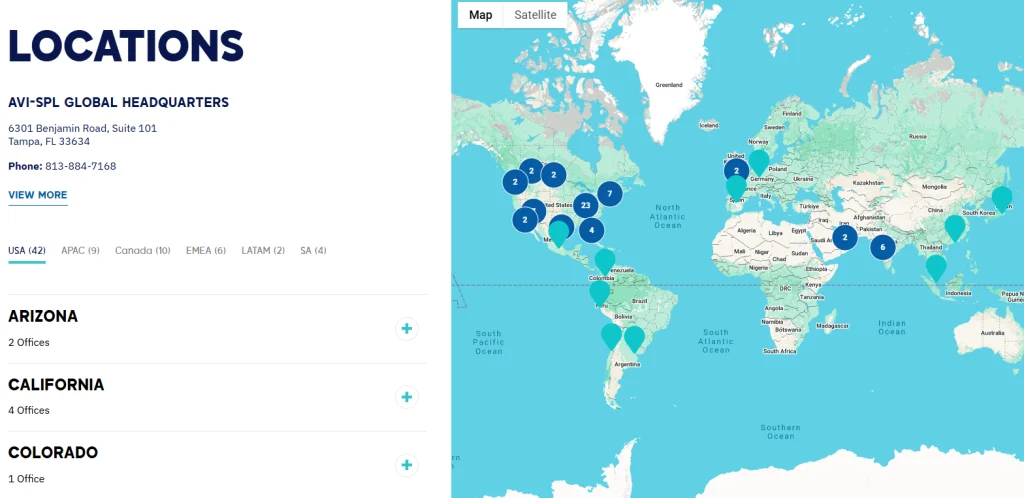
Task: Open the 2-location cluster near Saudi Arabia
Action: click(x=845, y=238)
